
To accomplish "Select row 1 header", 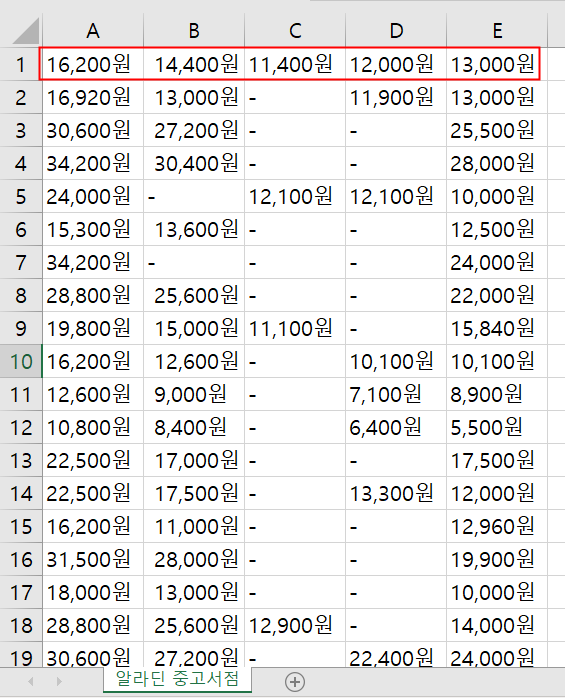I will (21, 64).
